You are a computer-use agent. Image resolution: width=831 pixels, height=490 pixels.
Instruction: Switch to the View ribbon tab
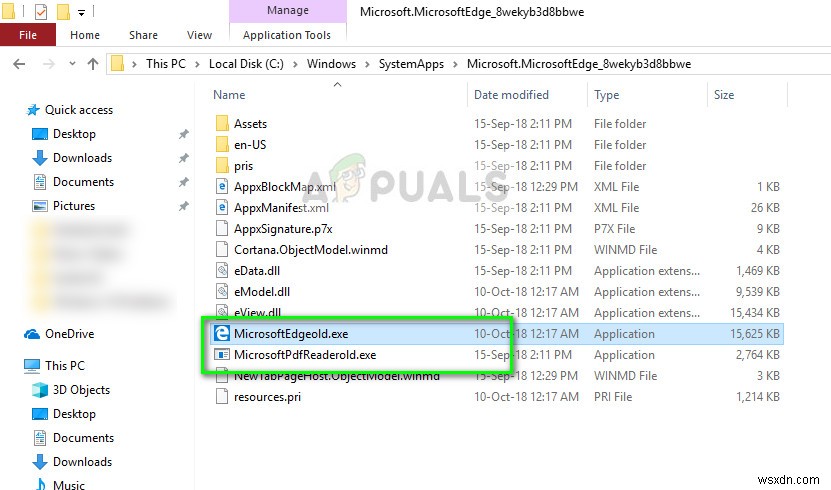[x=199, y=35]
